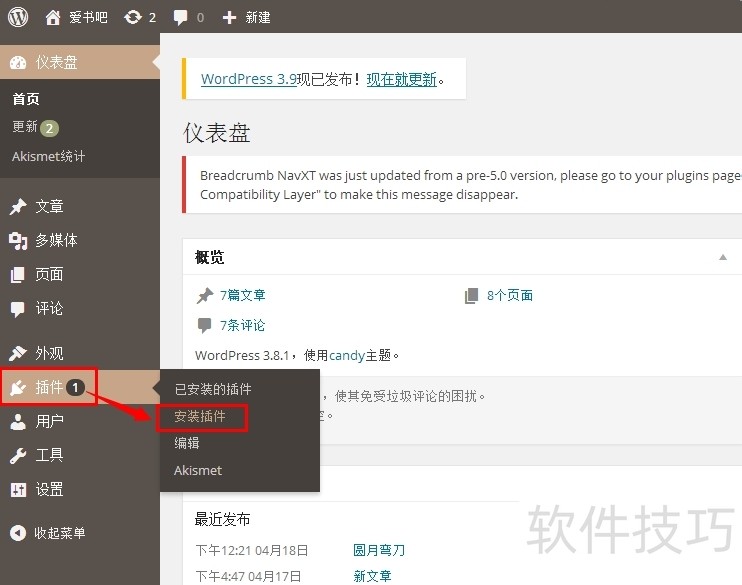The image size is (742, 585).
Task: Click the media icon beside 多媒体
Action: pos(18,241)
